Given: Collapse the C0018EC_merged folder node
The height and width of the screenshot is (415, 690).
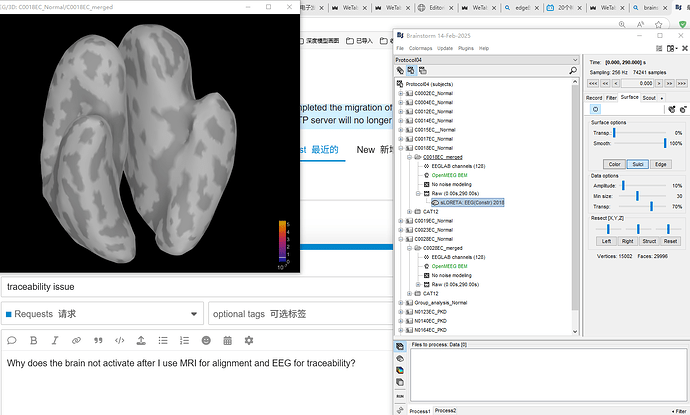Looking at the screenshot, I should click(x=409, y=157).
